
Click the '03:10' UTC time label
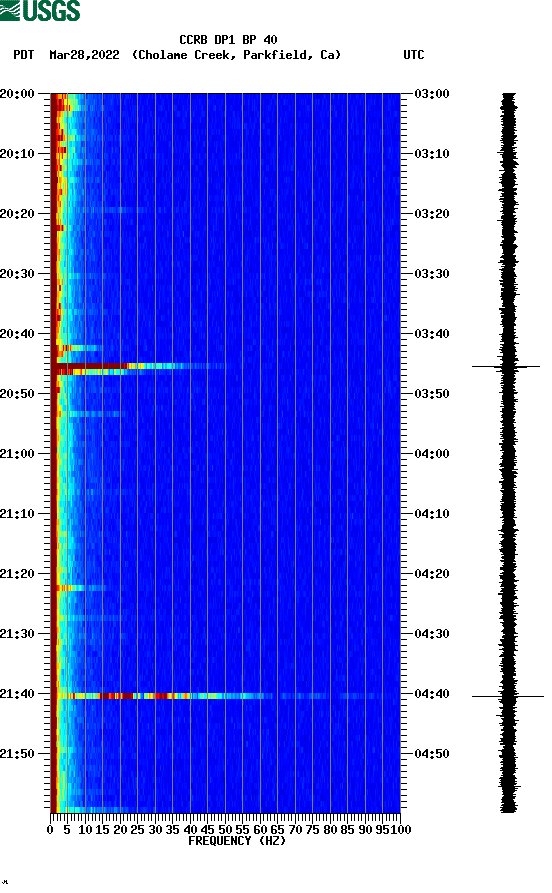coord(432,154)
